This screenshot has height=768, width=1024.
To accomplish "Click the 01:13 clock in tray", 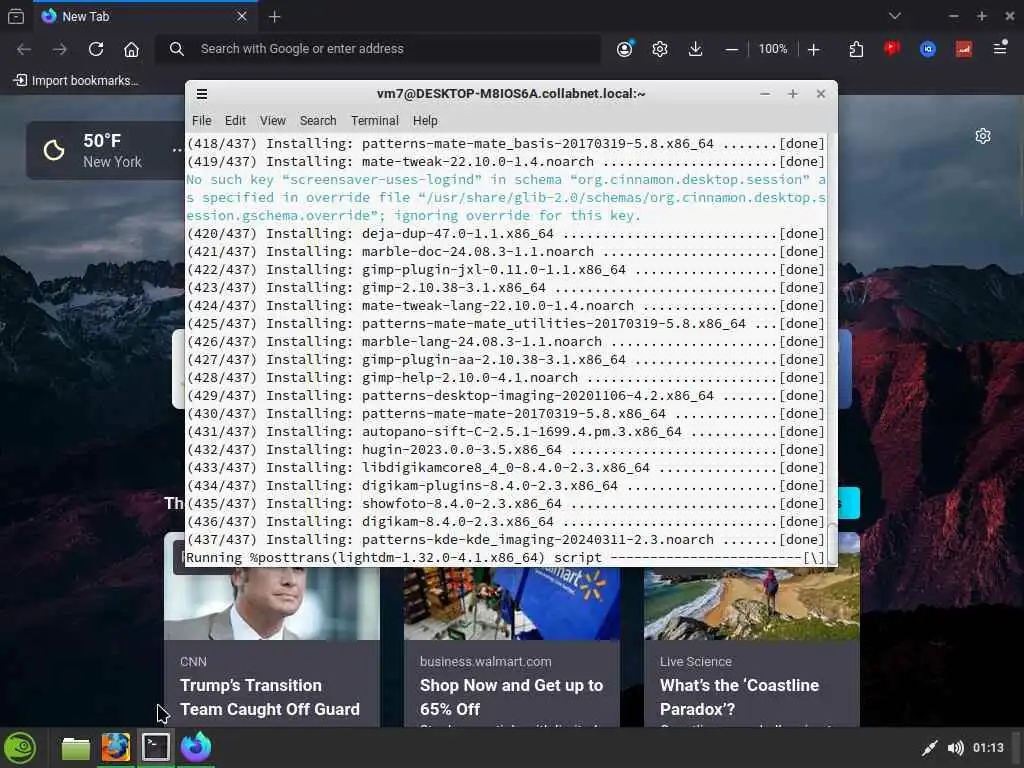I will [x=988, y=748].
